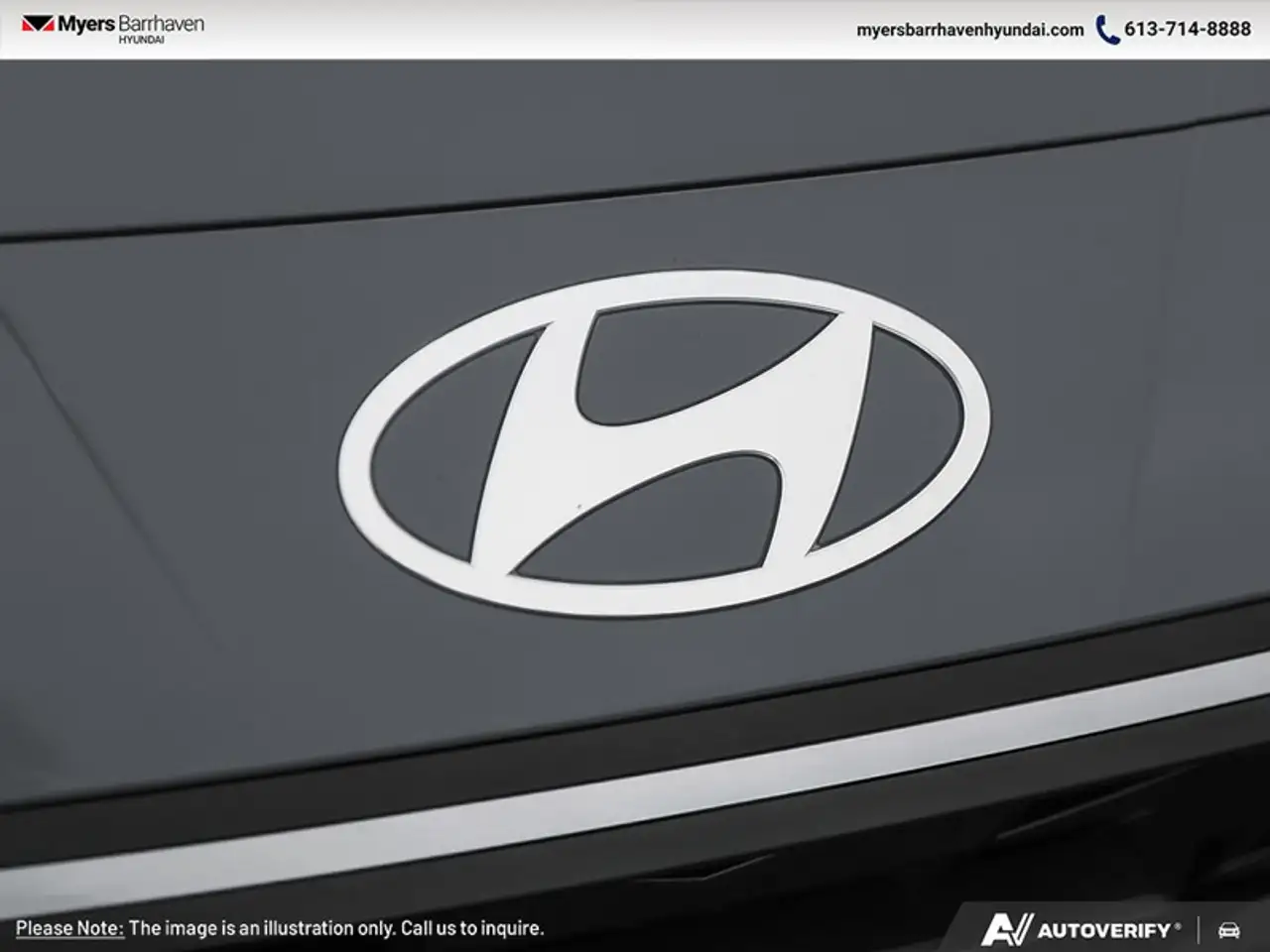Click the red and black Myers logo emblem
This screenshot has width=1270, height=952.
(38, 25)
